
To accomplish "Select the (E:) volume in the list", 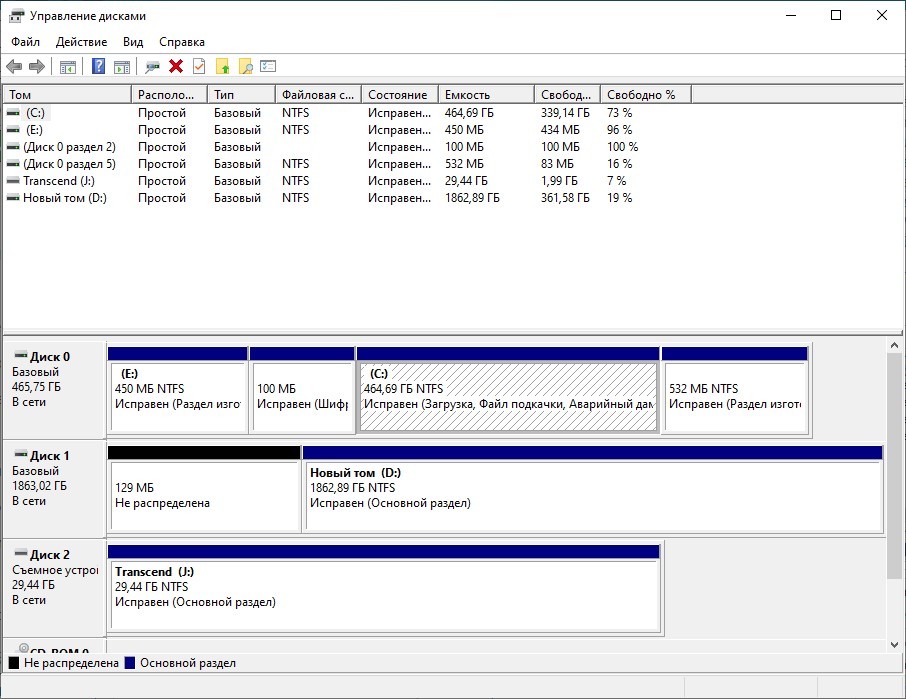I will 34,130.
